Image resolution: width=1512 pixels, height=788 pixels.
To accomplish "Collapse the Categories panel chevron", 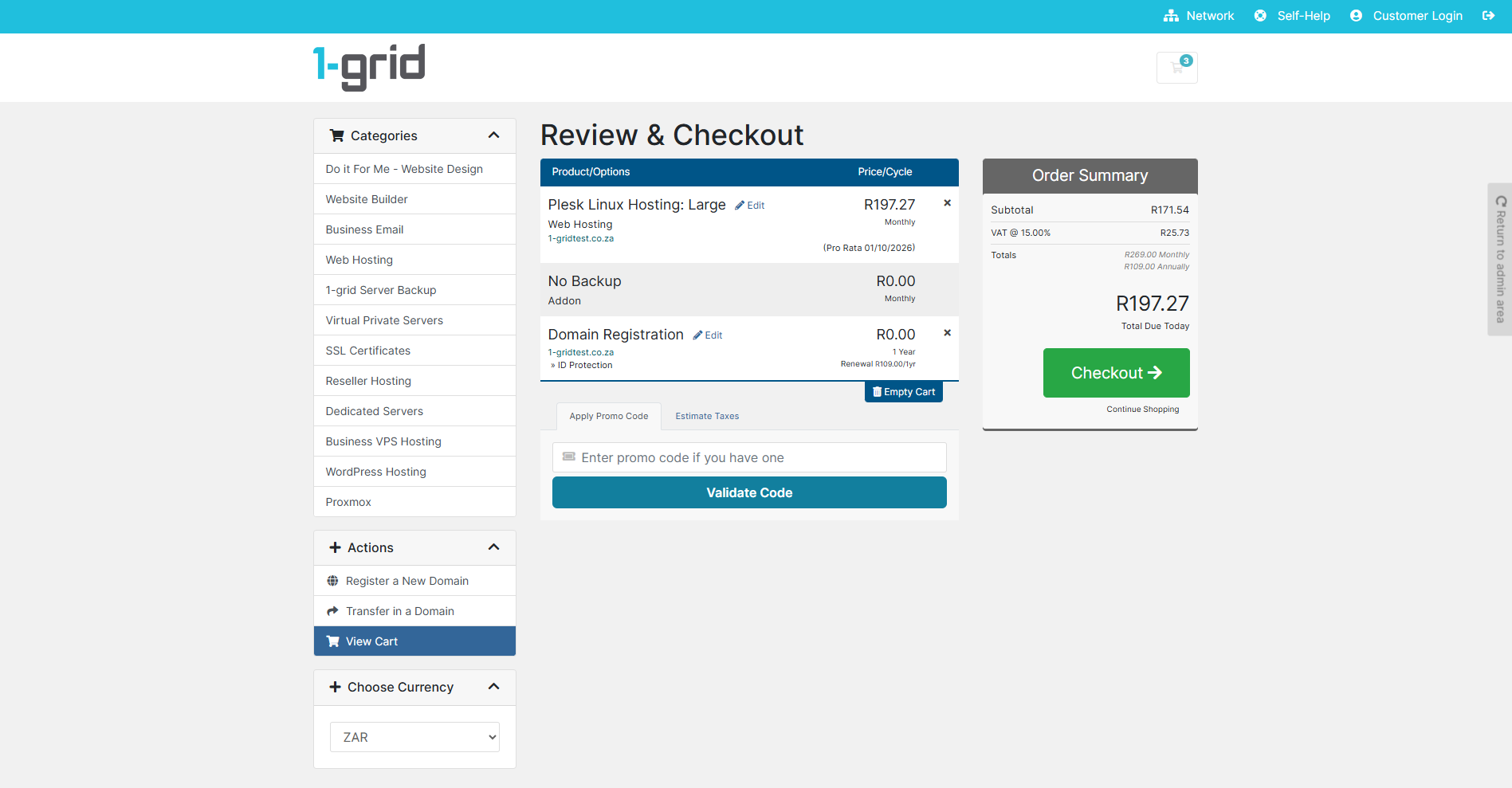I will tap(494, 135).
